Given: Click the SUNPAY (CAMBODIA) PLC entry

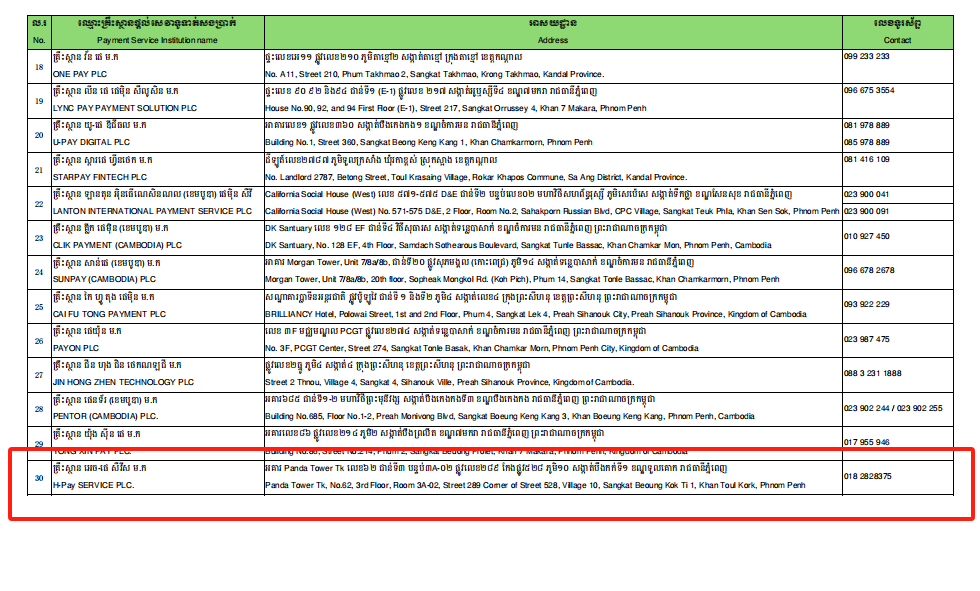Looking at the screenshot, I should (x=108, y=279).
